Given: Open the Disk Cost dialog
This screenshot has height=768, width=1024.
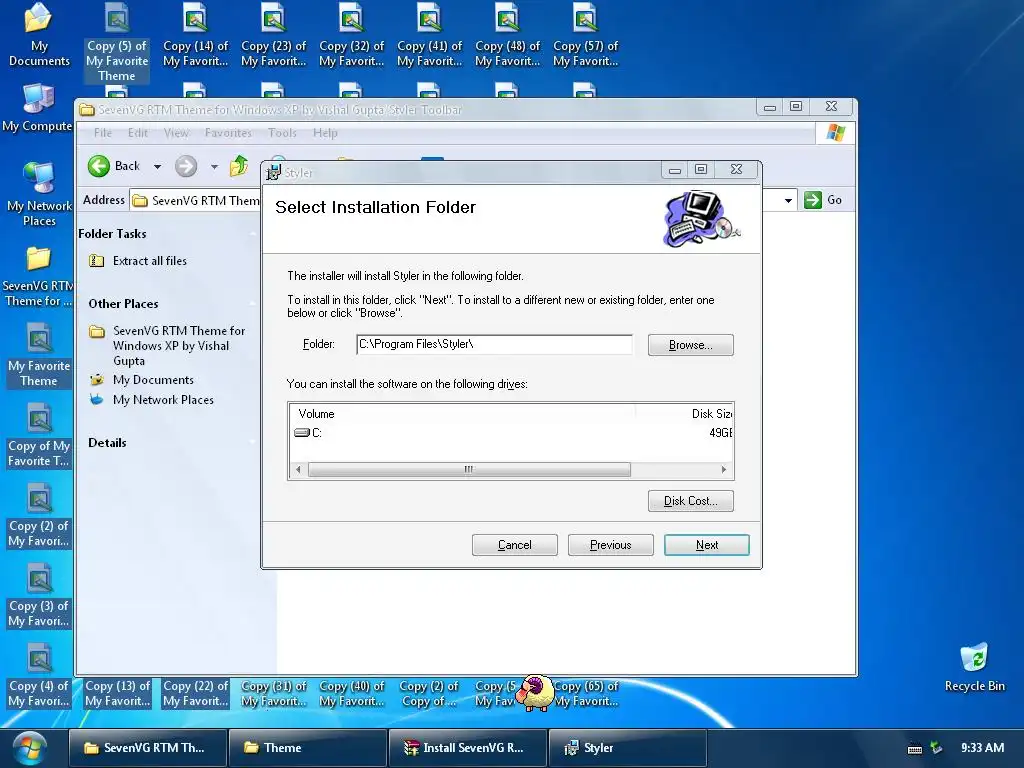Looking at the screenshot, I should click(x=690, y=501).
